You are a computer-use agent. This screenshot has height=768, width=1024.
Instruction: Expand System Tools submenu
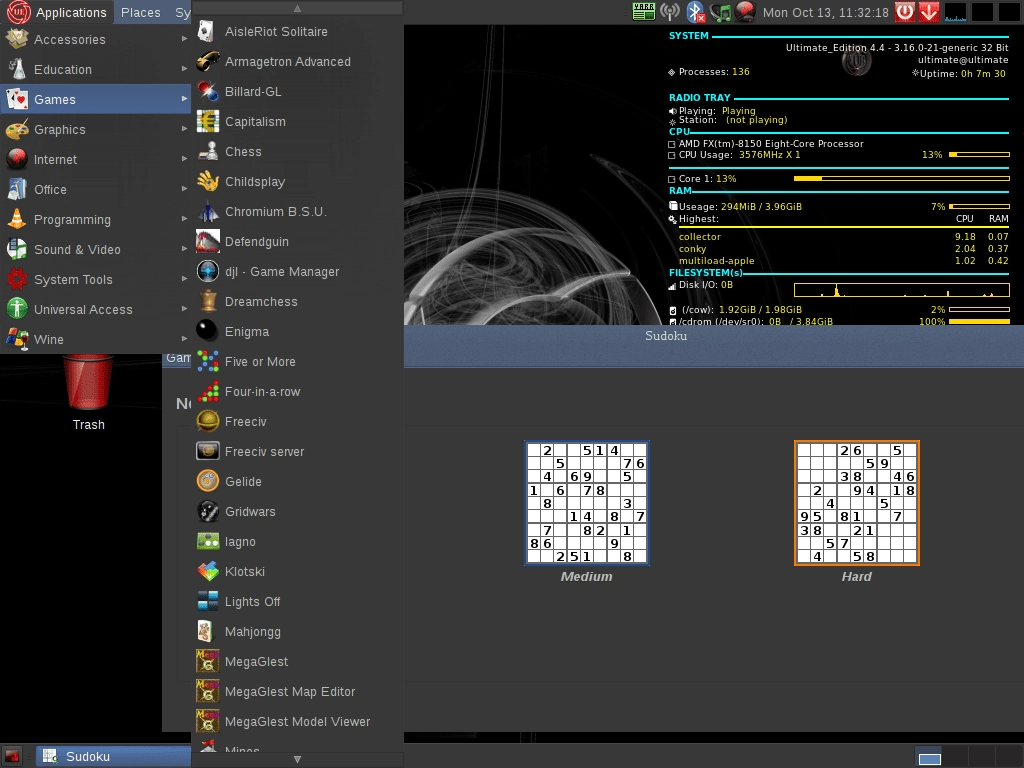(95, 280)
